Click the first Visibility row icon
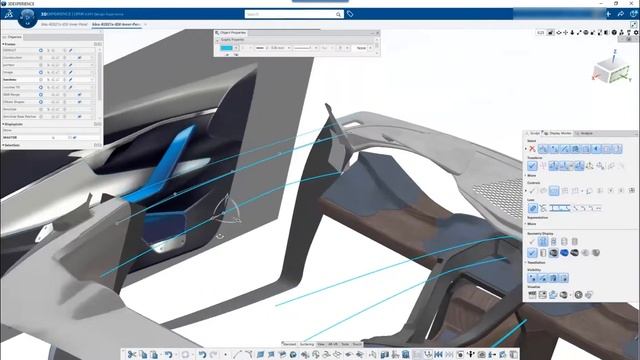Image resolution: width=640 pixels, height=360 pixels. (532, 278)
